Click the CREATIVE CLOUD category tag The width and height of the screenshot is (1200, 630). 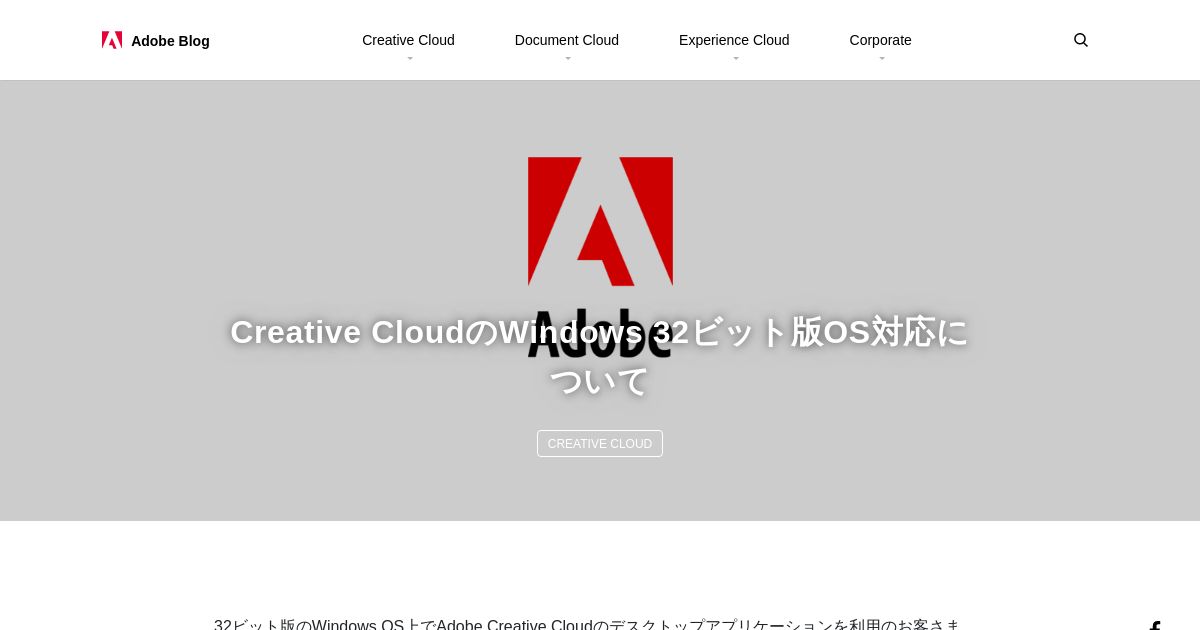point(600,444)
